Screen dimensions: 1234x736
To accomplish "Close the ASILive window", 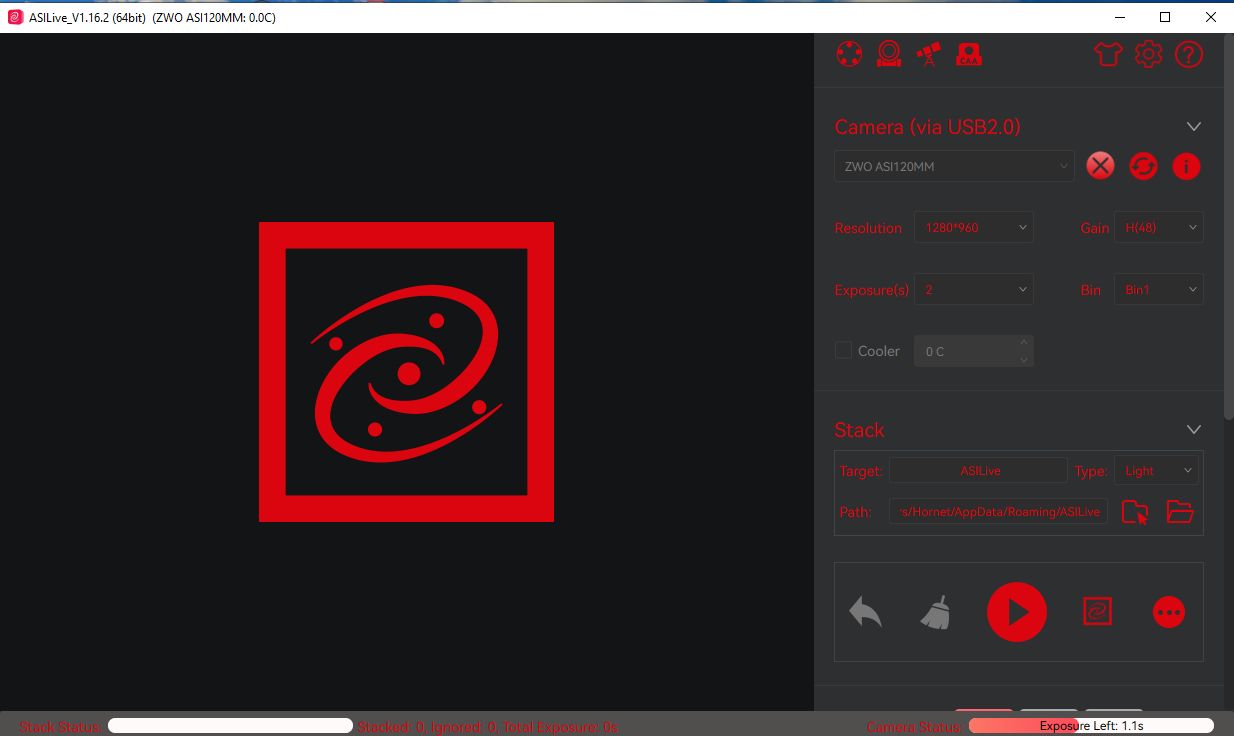I will coord(1211,17).
